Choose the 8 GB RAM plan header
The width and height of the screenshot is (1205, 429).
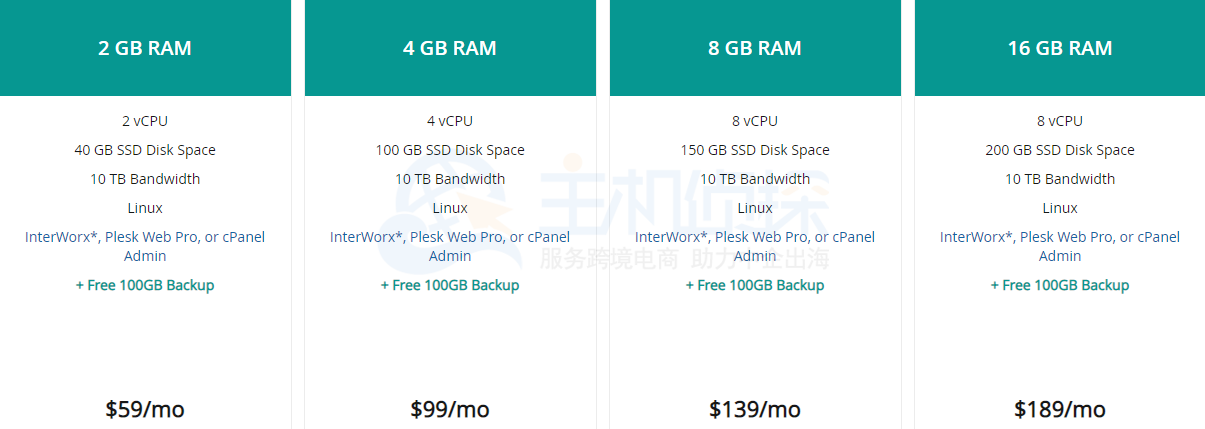[755, 48]
